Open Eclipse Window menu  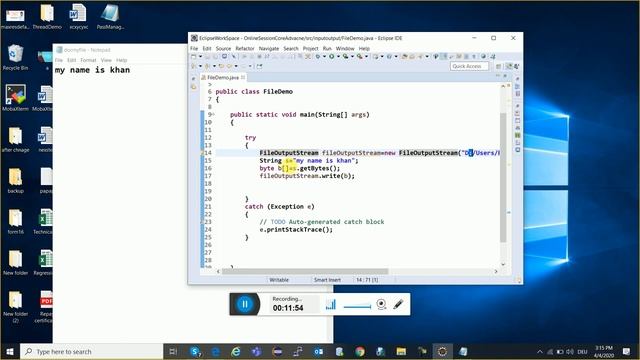click(x=345, y=48)
